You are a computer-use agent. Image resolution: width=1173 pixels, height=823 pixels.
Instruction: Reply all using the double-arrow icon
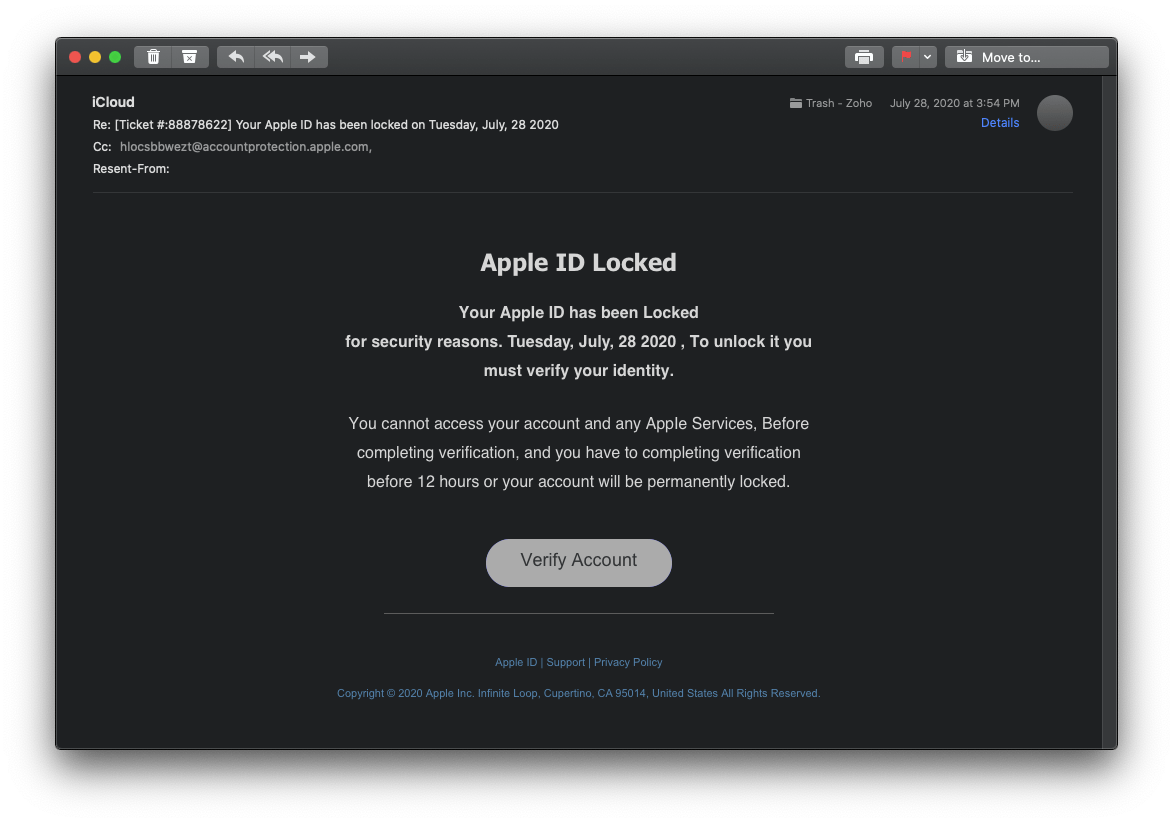click(272, 57)
